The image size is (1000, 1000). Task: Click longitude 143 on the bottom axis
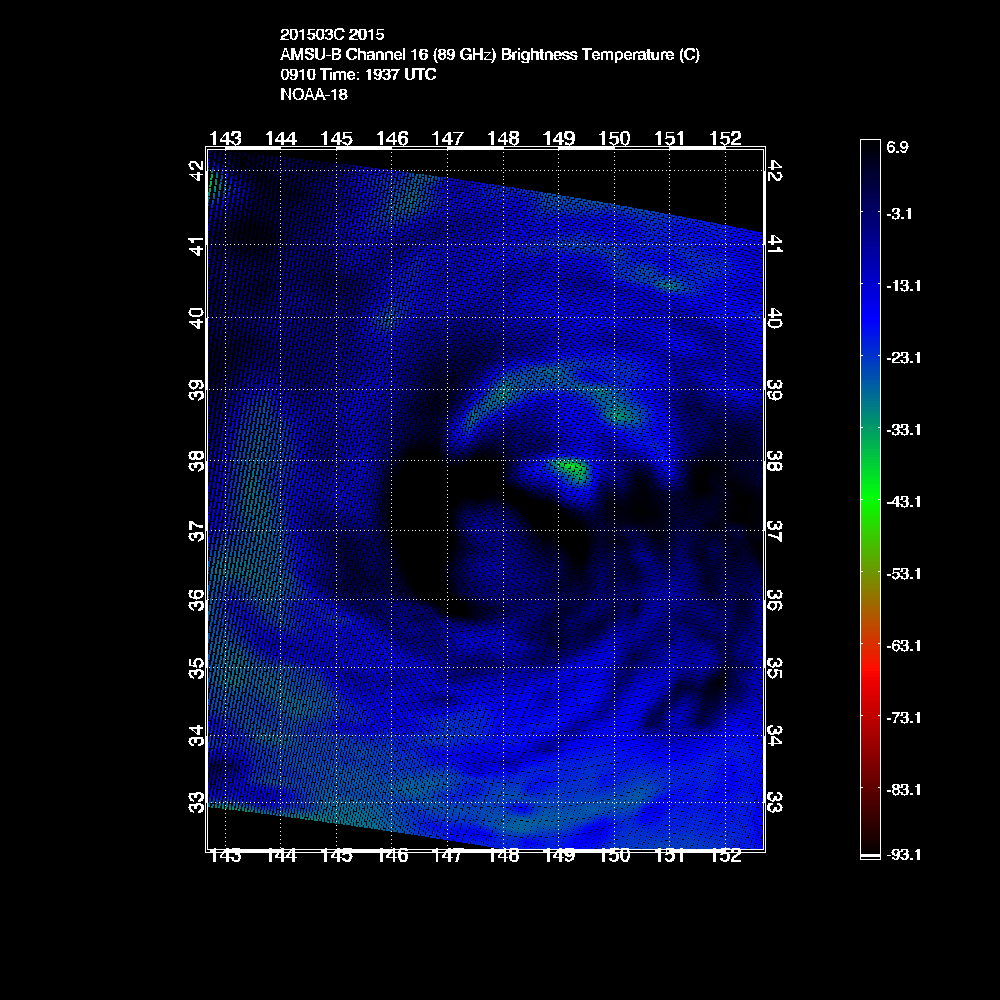[x=226, y=856]
